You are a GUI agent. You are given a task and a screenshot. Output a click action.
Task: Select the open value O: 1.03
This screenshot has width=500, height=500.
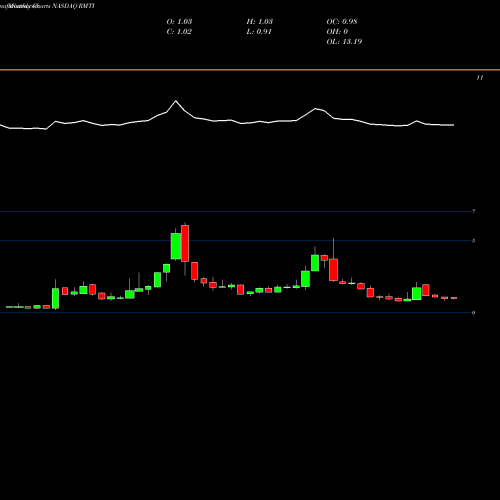pyautogui.click(x=179, y=22)
